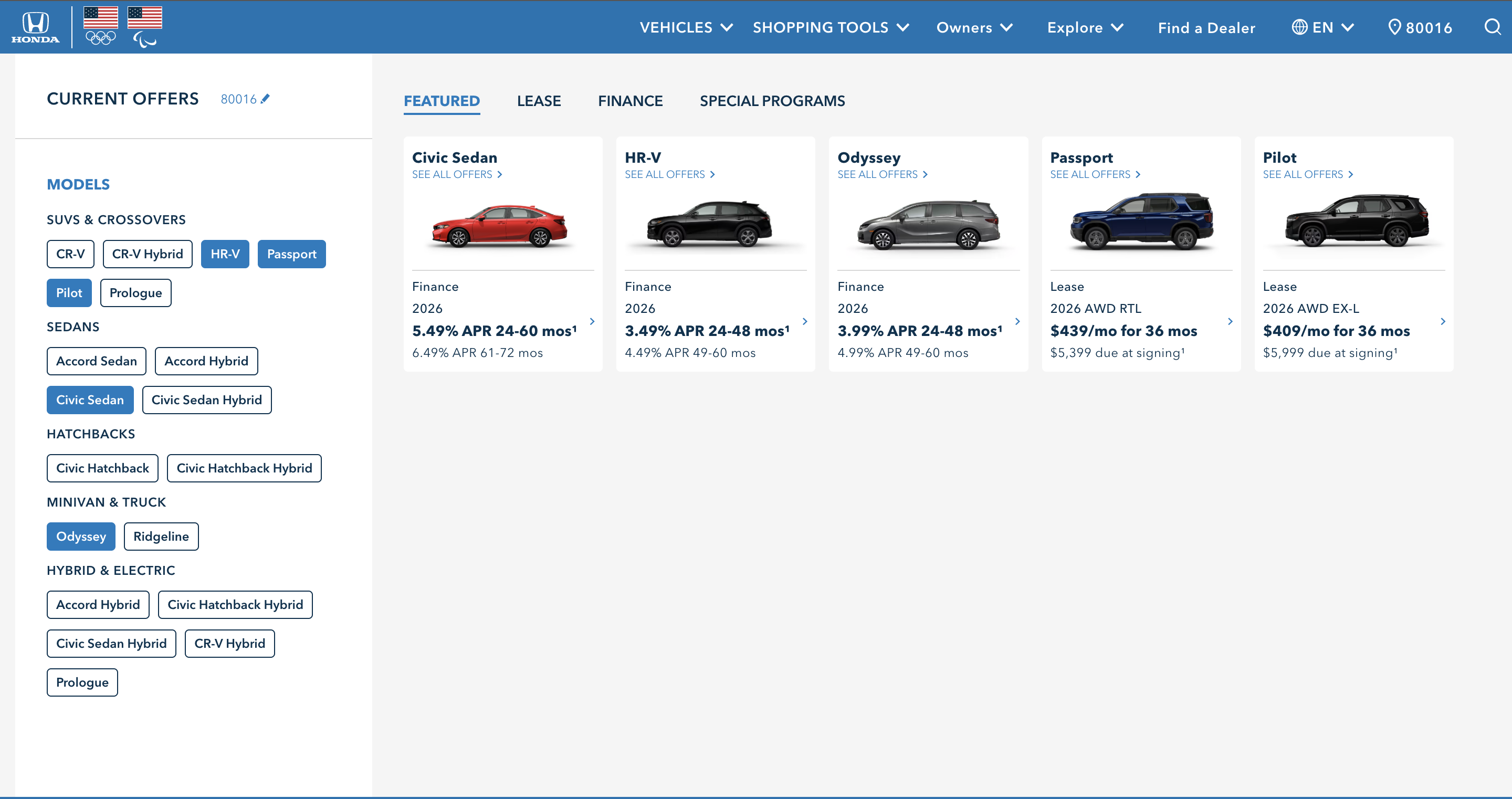Open HR-V SEE ALL OFFERS link
This screenshot has width=1512, height=799.
coord(670,174)
